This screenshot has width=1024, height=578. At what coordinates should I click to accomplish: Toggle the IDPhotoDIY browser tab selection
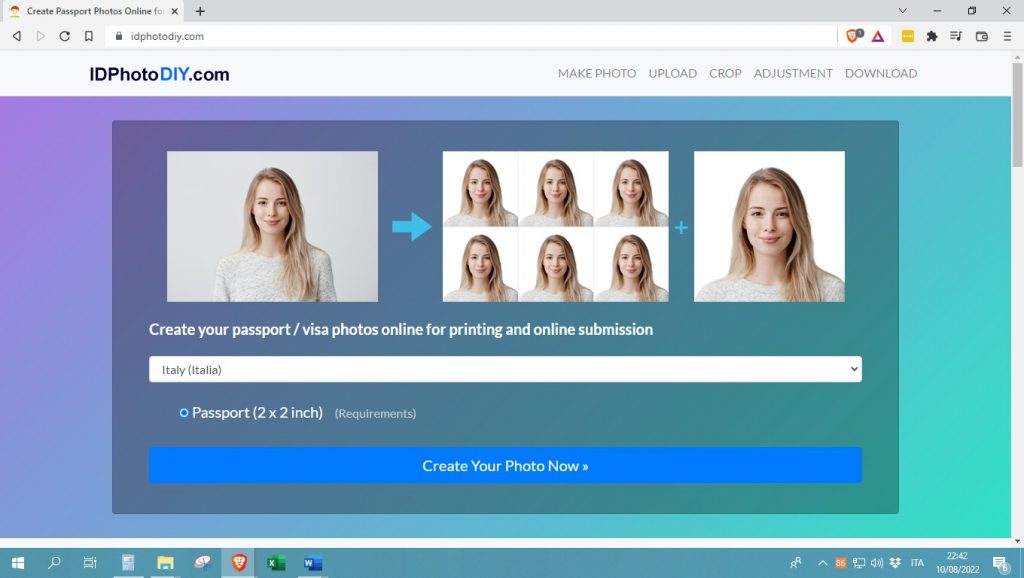90,11
